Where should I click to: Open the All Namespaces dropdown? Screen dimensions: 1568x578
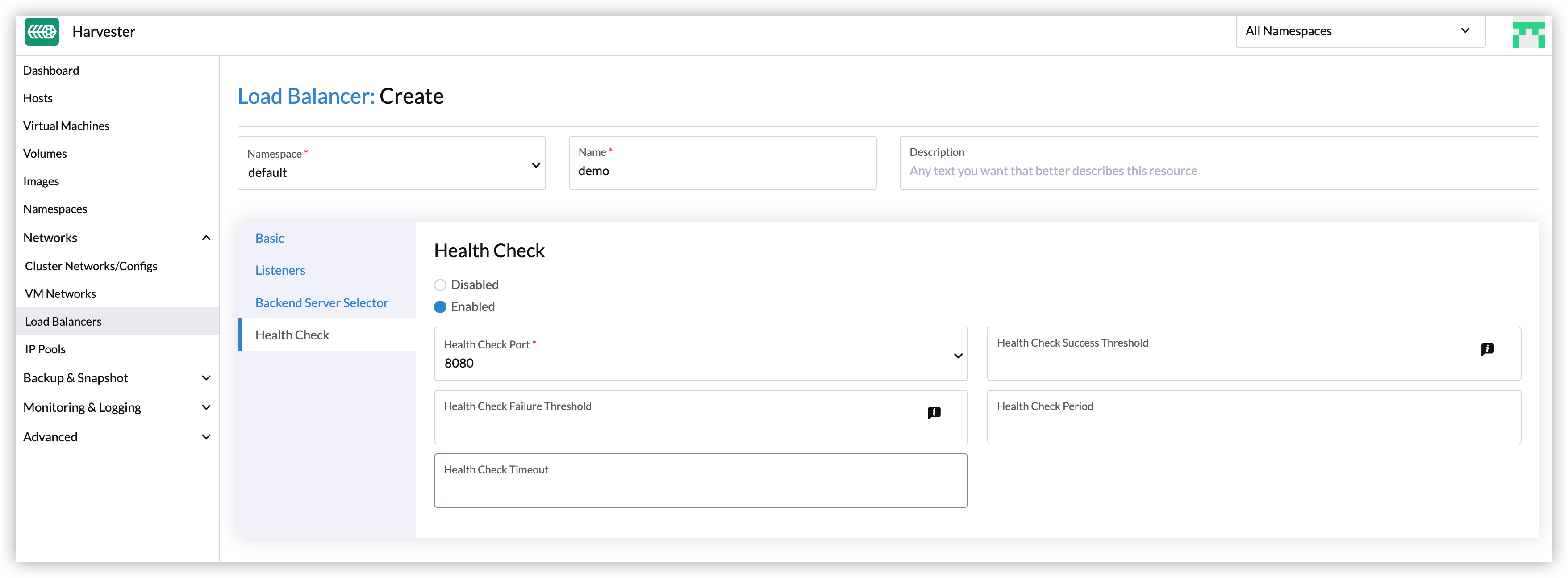(1360, 32)
